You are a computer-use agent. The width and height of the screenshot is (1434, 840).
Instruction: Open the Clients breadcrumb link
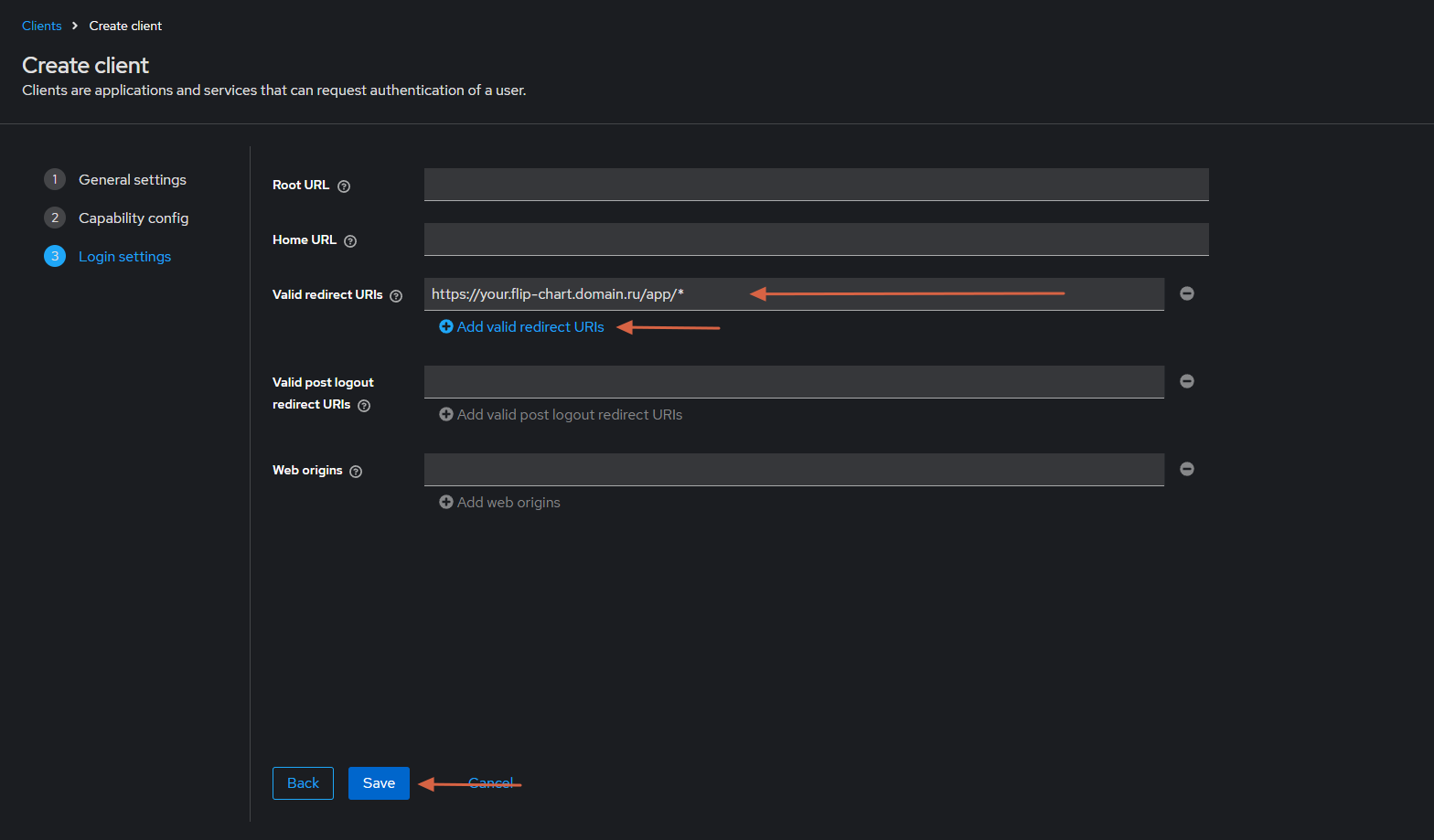point(42,26)
